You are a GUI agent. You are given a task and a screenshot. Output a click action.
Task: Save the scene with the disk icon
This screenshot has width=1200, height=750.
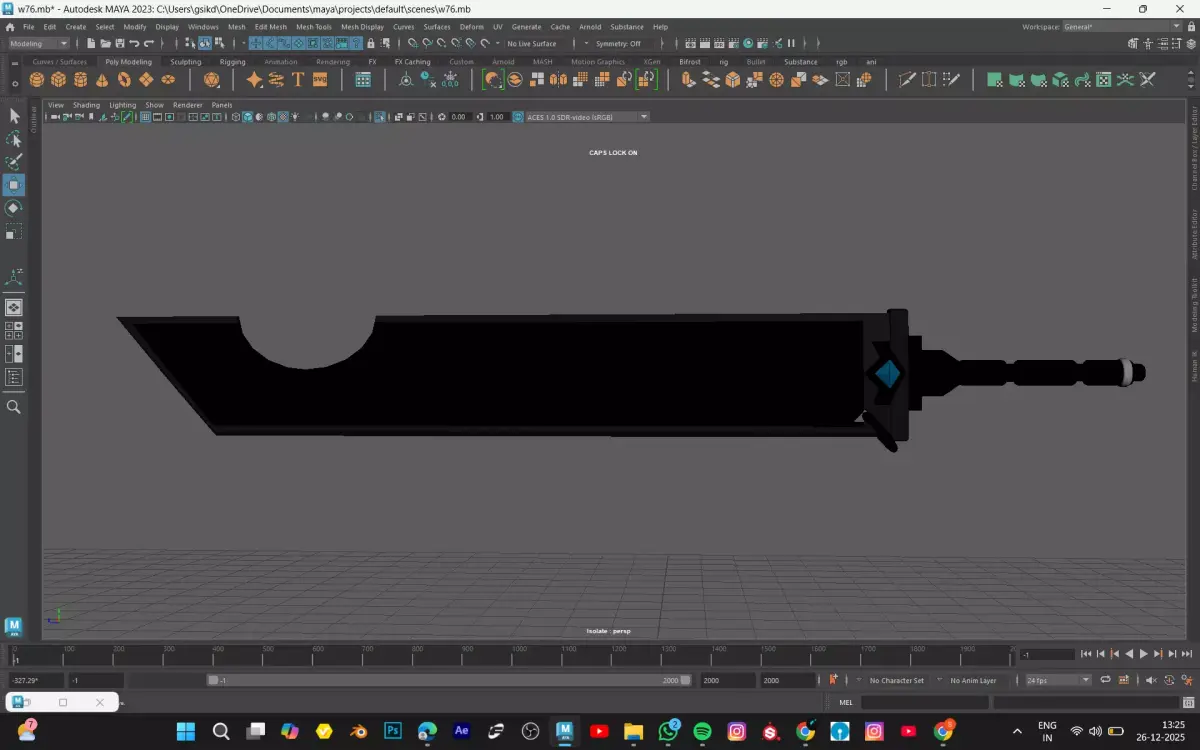120,44
